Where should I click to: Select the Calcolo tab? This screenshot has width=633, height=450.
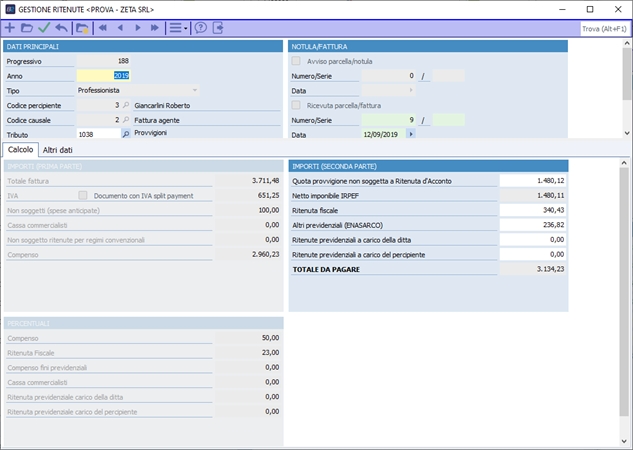tap(21, 149)
